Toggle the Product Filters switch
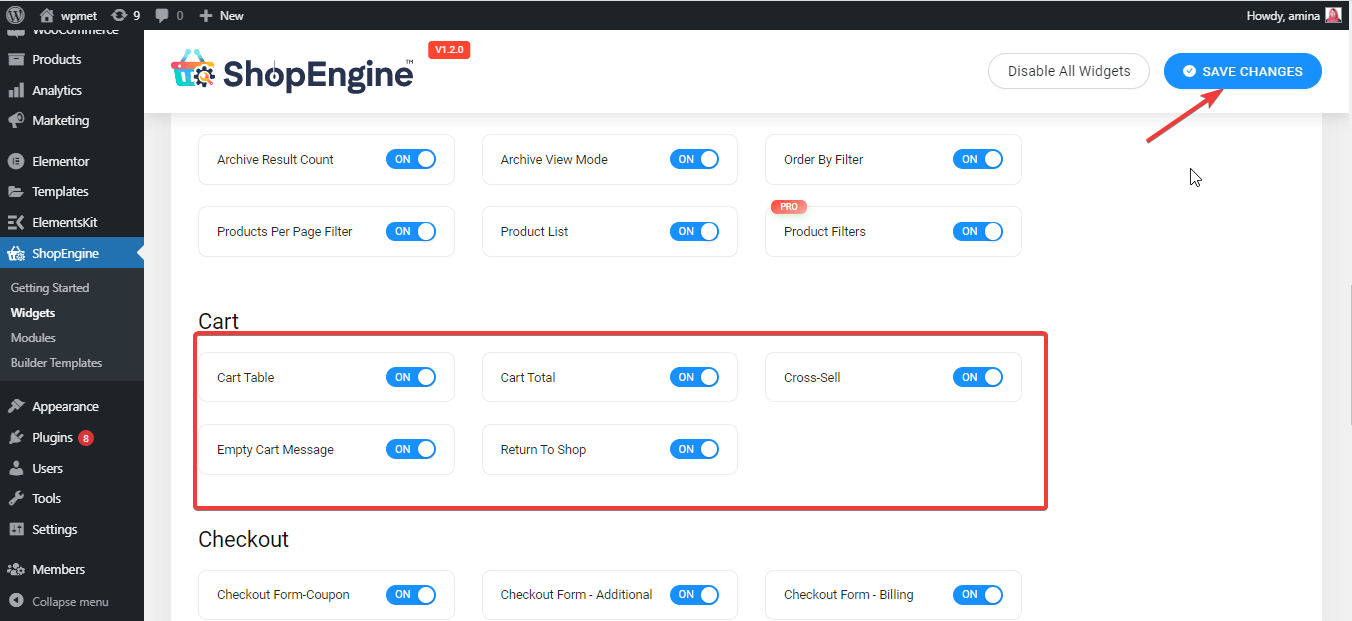The width and height of the screenshot is (1352, 621). click(x=978, y=231)
